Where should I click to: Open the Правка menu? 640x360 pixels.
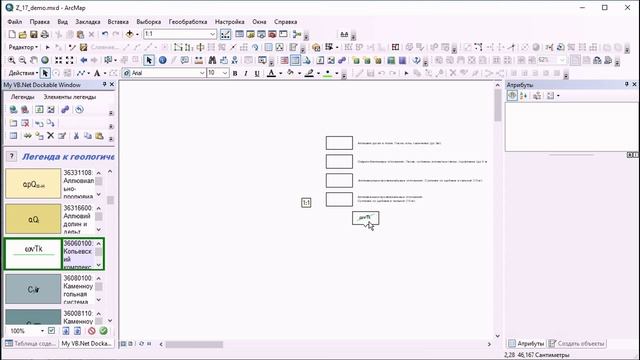tap(40, 22)
